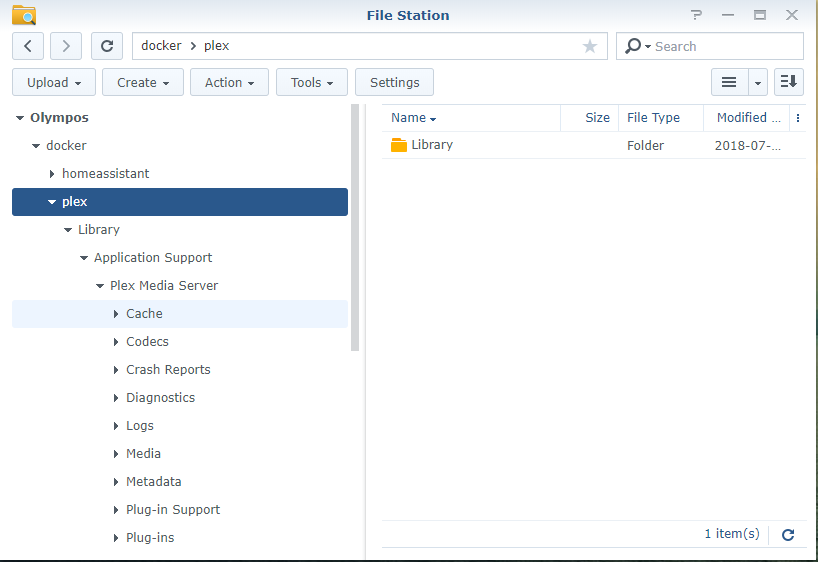
Task: Click into the Search input field
Action: (727, 46)
